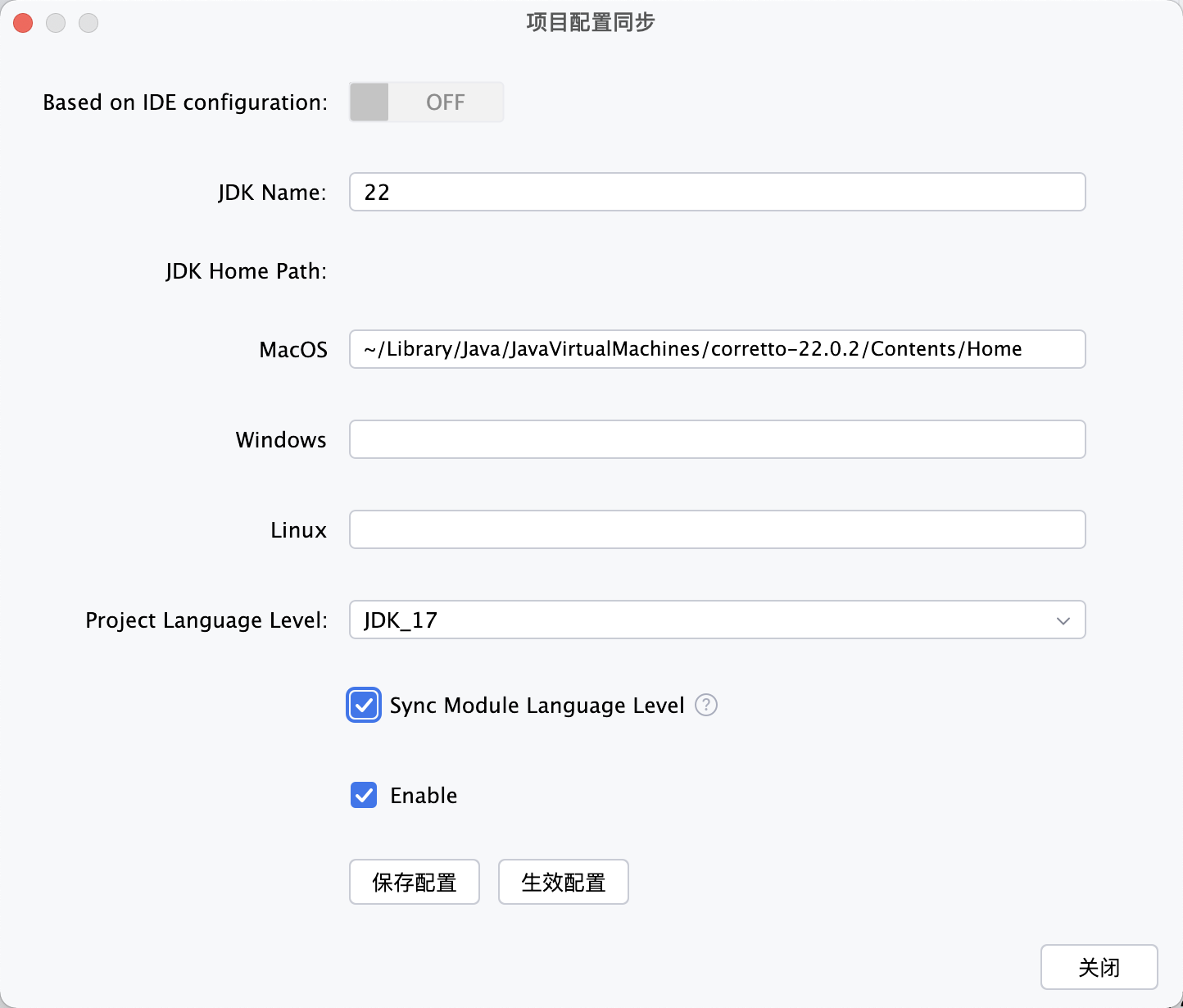
Task: Select JDK_17 in the language level combo box
Action: point(717,620)
